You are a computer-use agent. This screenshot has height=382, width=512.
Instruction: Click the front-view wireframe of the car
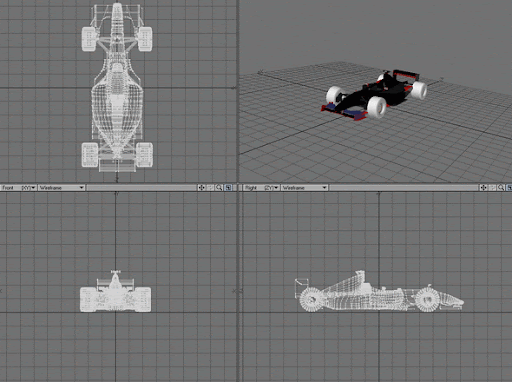coord(115,292)
